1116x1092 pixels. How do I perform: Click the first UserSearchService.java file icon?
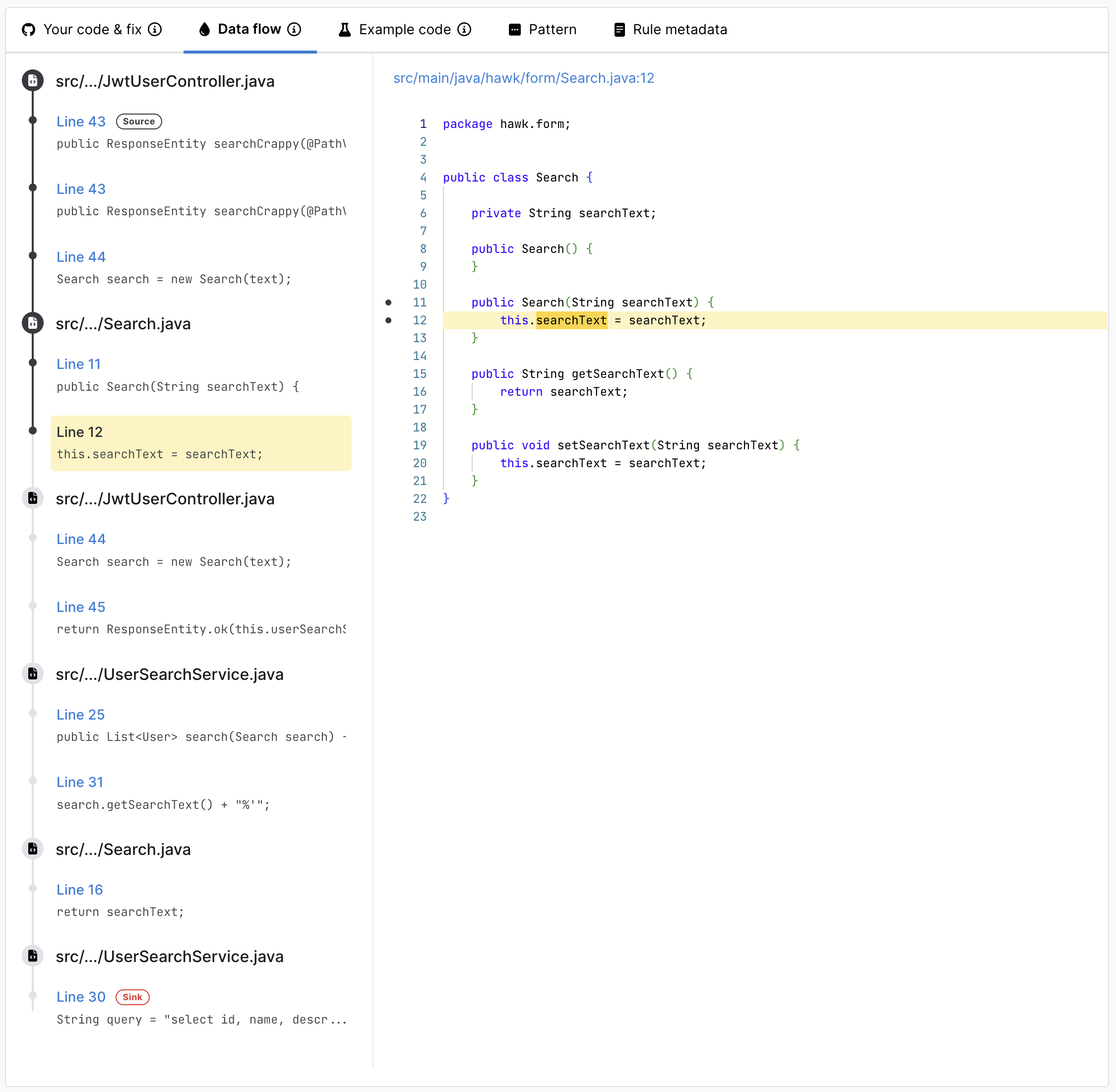33,674
